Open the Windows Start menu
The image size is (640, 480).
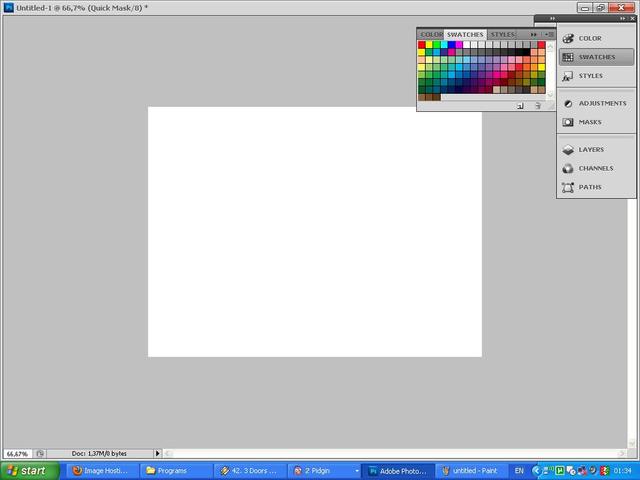pyautogui.click(x=27, y=470)
